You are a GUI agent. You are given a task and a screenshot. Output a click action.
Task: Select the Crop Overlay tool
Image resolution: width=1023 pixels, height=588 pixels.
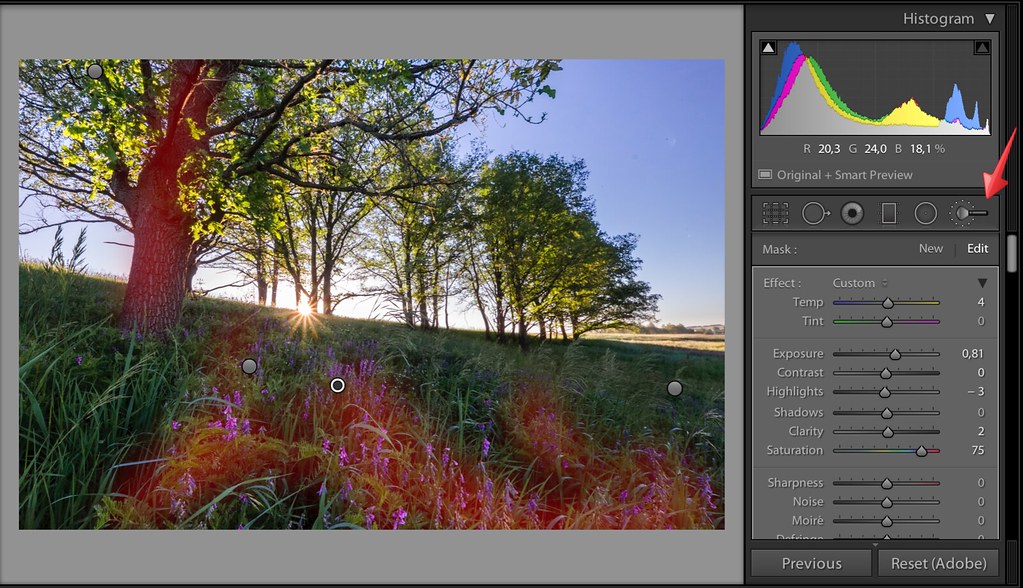[x=775, y=213]
